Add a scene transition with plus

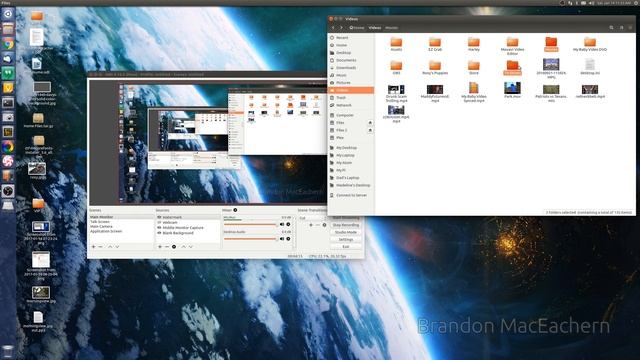[311, 225]
